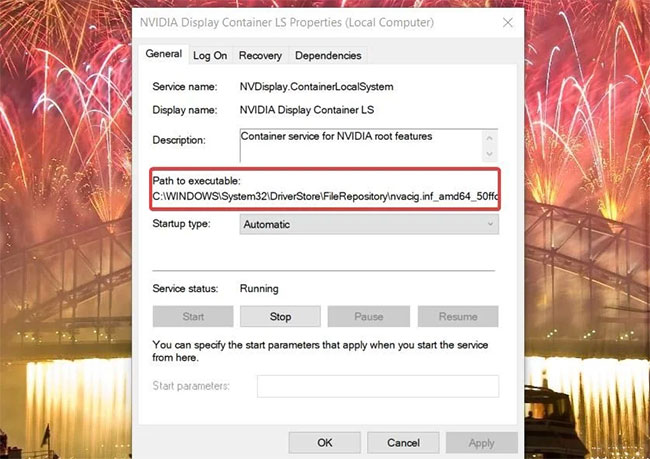Click the Startup type label
The image size is (650, 459).
181,224
